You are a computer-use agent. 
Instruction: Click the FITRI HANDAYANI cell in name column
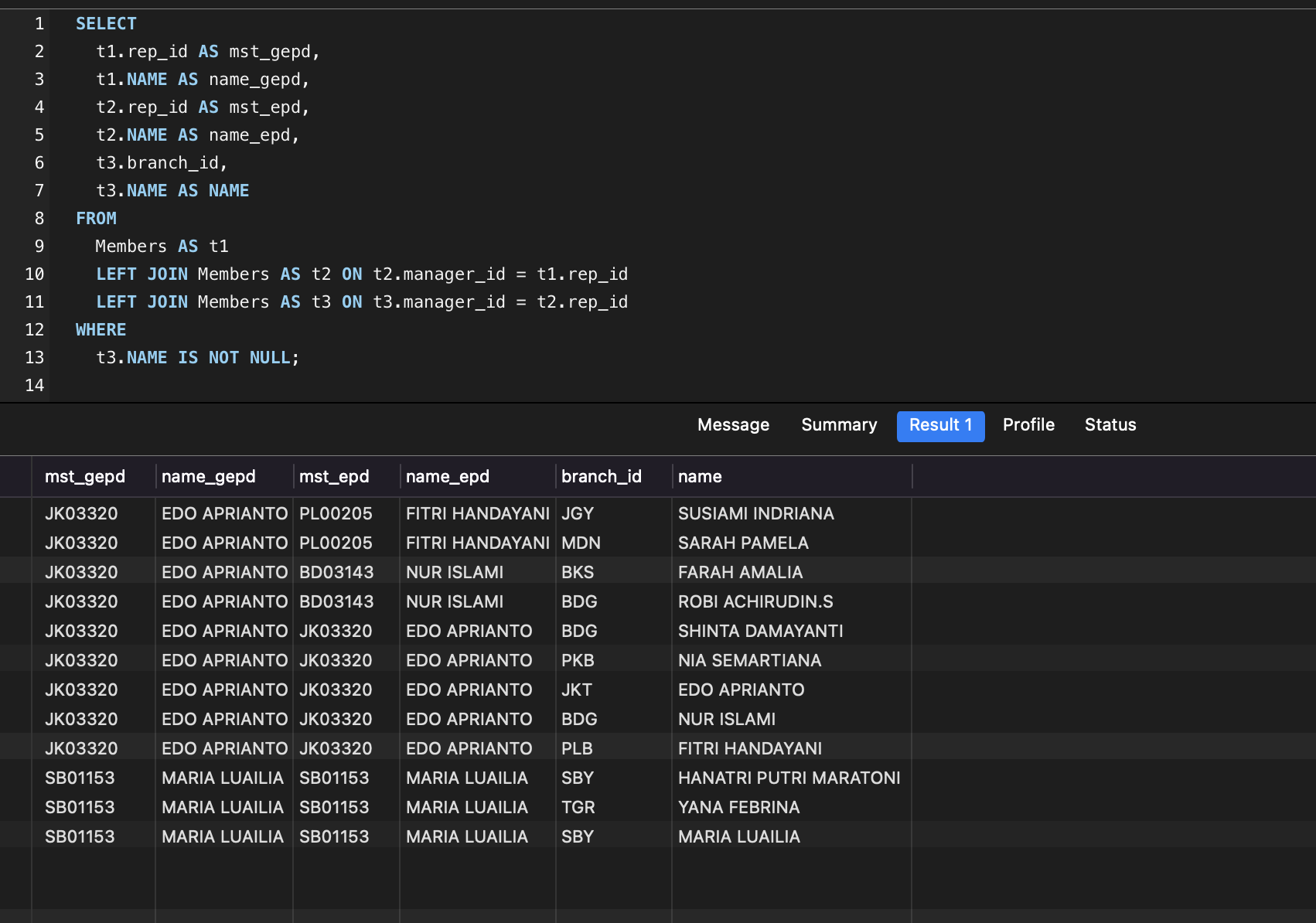point(749,749)
